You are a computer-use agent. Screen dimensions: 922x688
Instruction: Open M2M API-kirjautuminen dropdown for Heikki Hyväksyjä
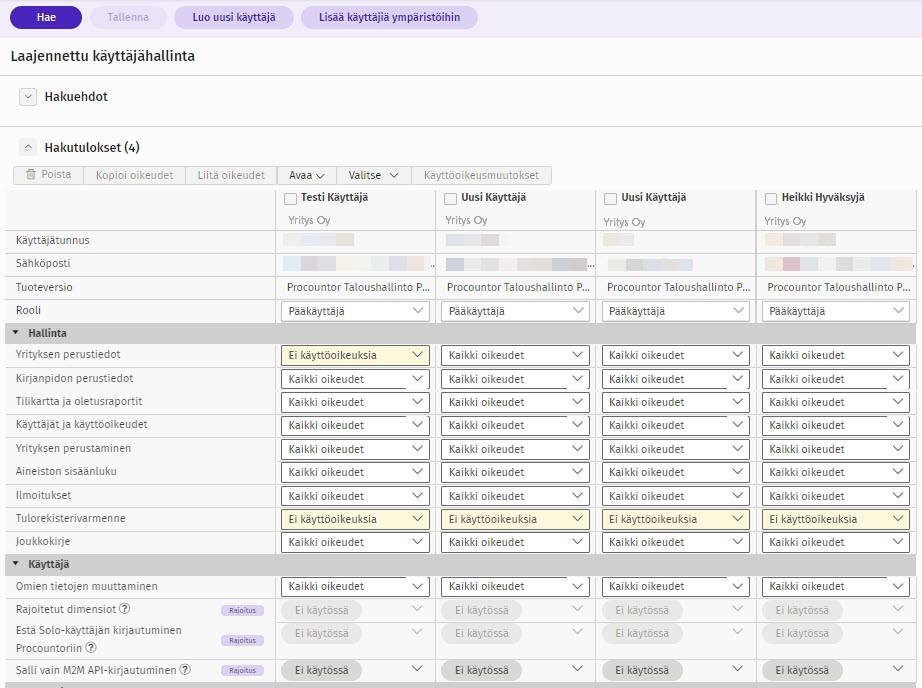pos(836,670)
